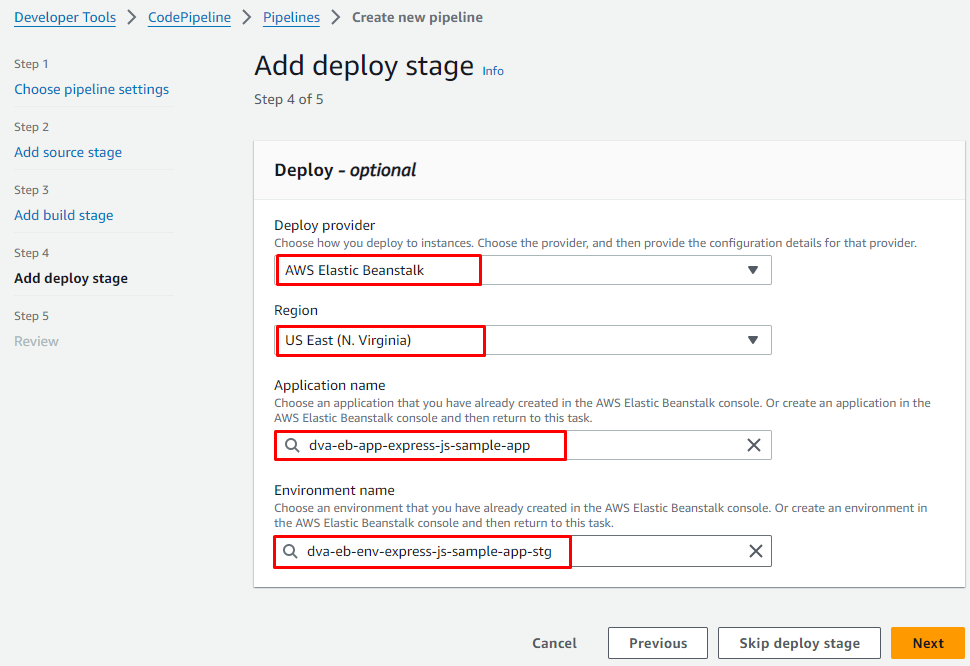Clear the Environment name field with X icon
Screen dimensions: 970x666
[x=756, y=551]
